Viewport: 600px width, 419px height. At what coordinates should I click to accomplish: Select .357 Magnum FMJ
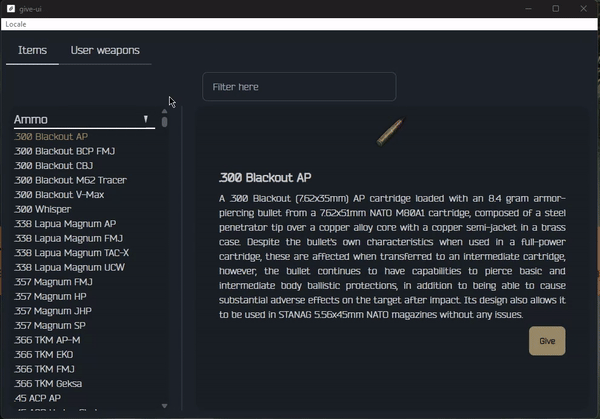coord(53,282)
